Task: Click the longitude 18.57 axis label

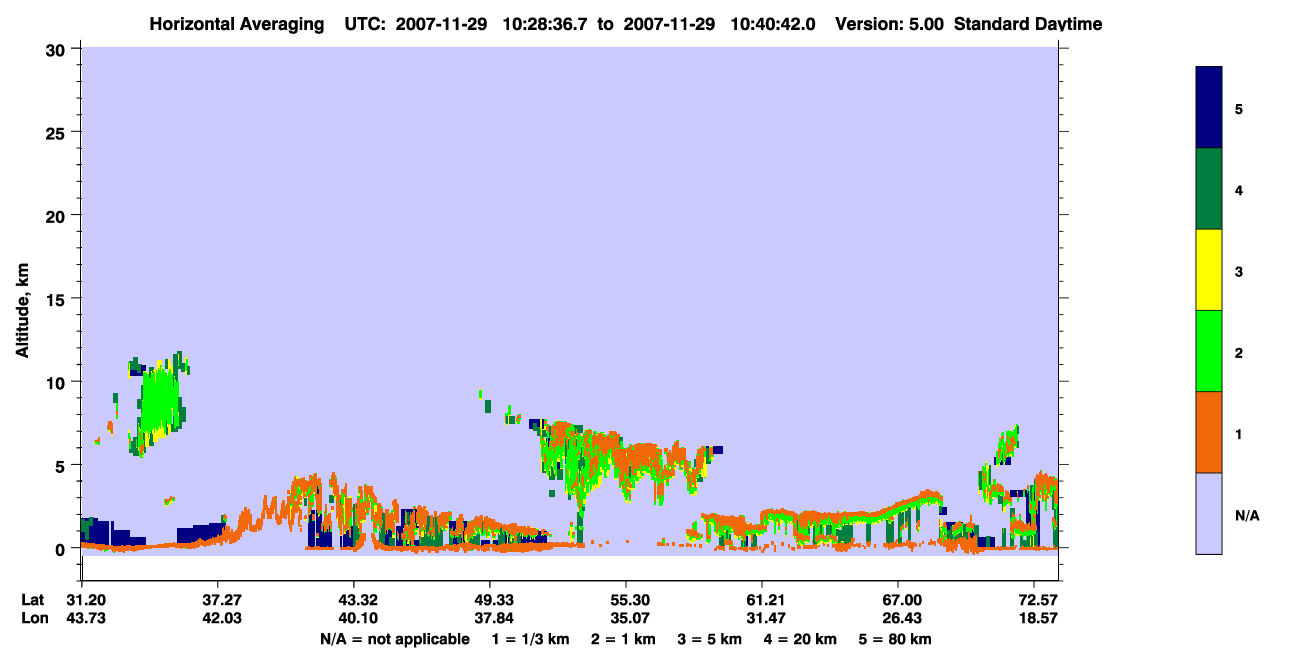Action: point(1034,619)
